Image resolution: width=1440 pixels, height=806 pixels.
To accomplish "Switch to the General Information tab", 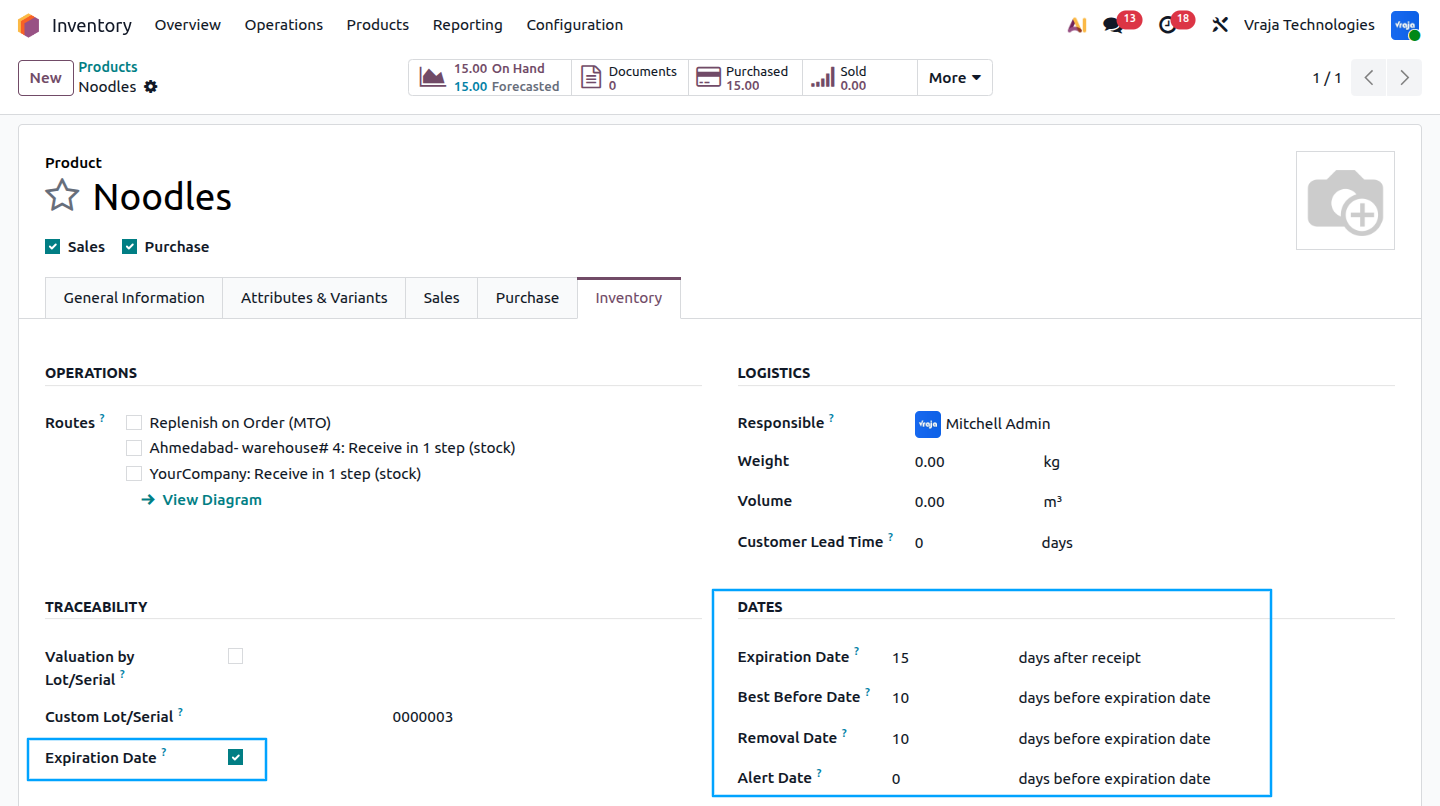I will (x=134, y=298).
